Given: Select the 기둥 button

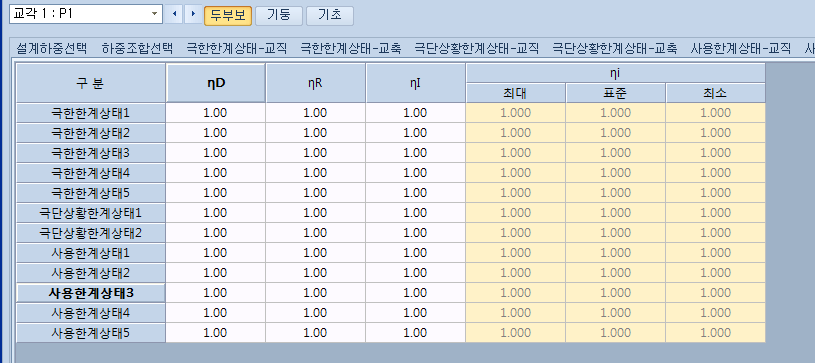Looking at the screenshot, I should tap(279, 15).
